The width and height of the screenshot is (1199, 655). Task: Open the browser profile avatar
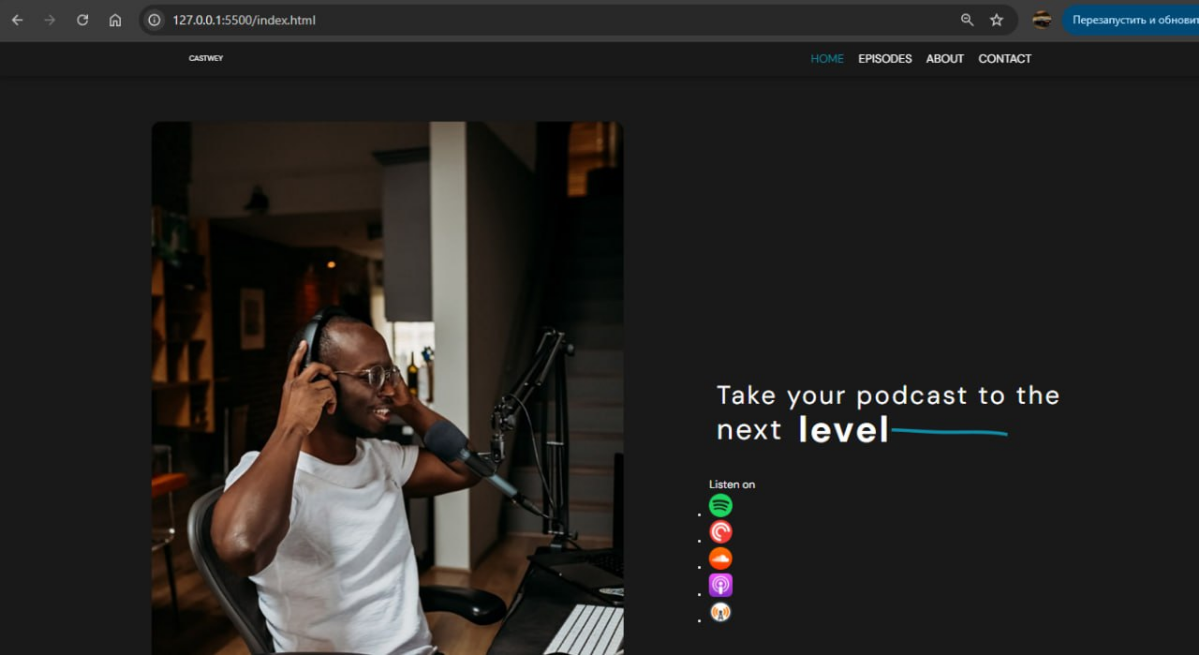1041,20
